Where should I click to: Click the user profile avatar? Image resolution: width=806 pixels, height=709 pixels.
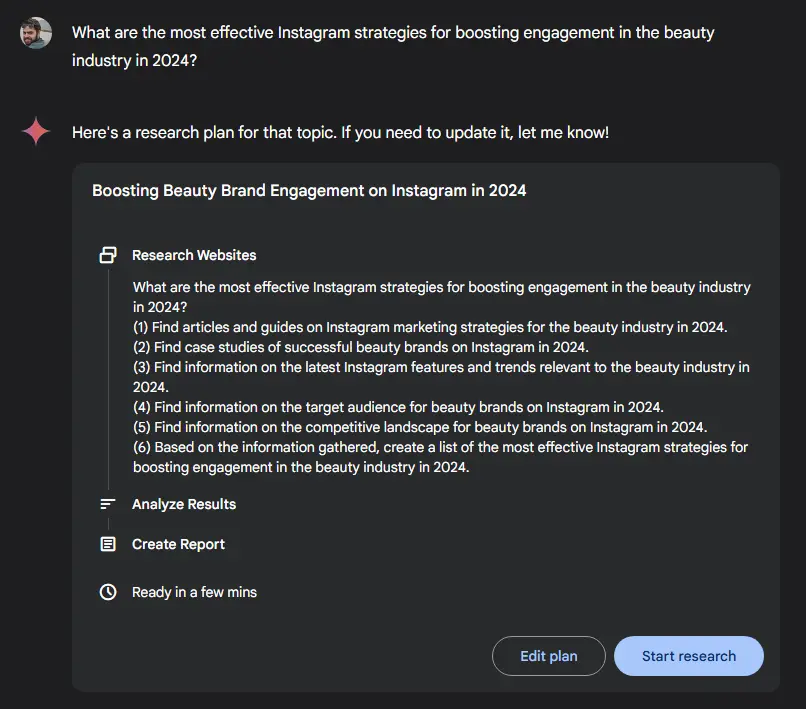(x=36, y=33)
